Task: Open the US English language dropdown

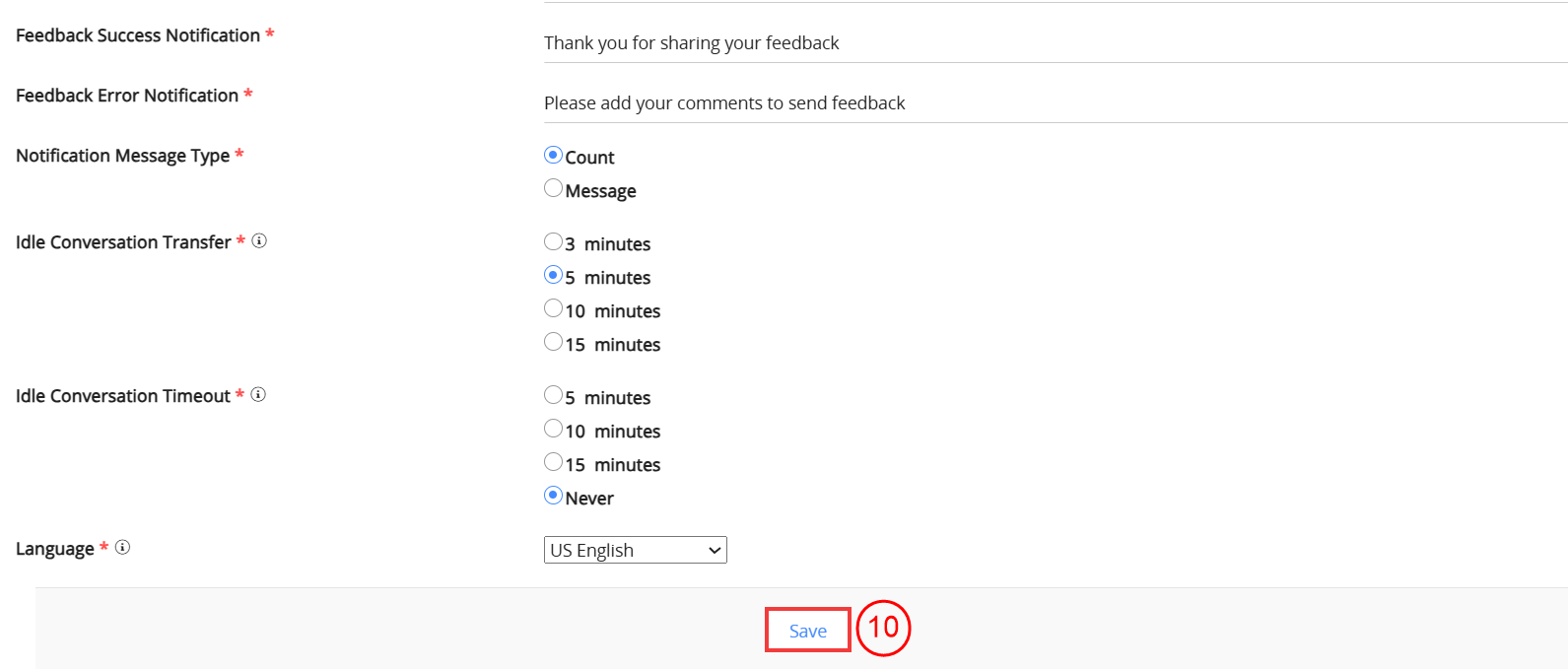Action: tap(636, 550)
